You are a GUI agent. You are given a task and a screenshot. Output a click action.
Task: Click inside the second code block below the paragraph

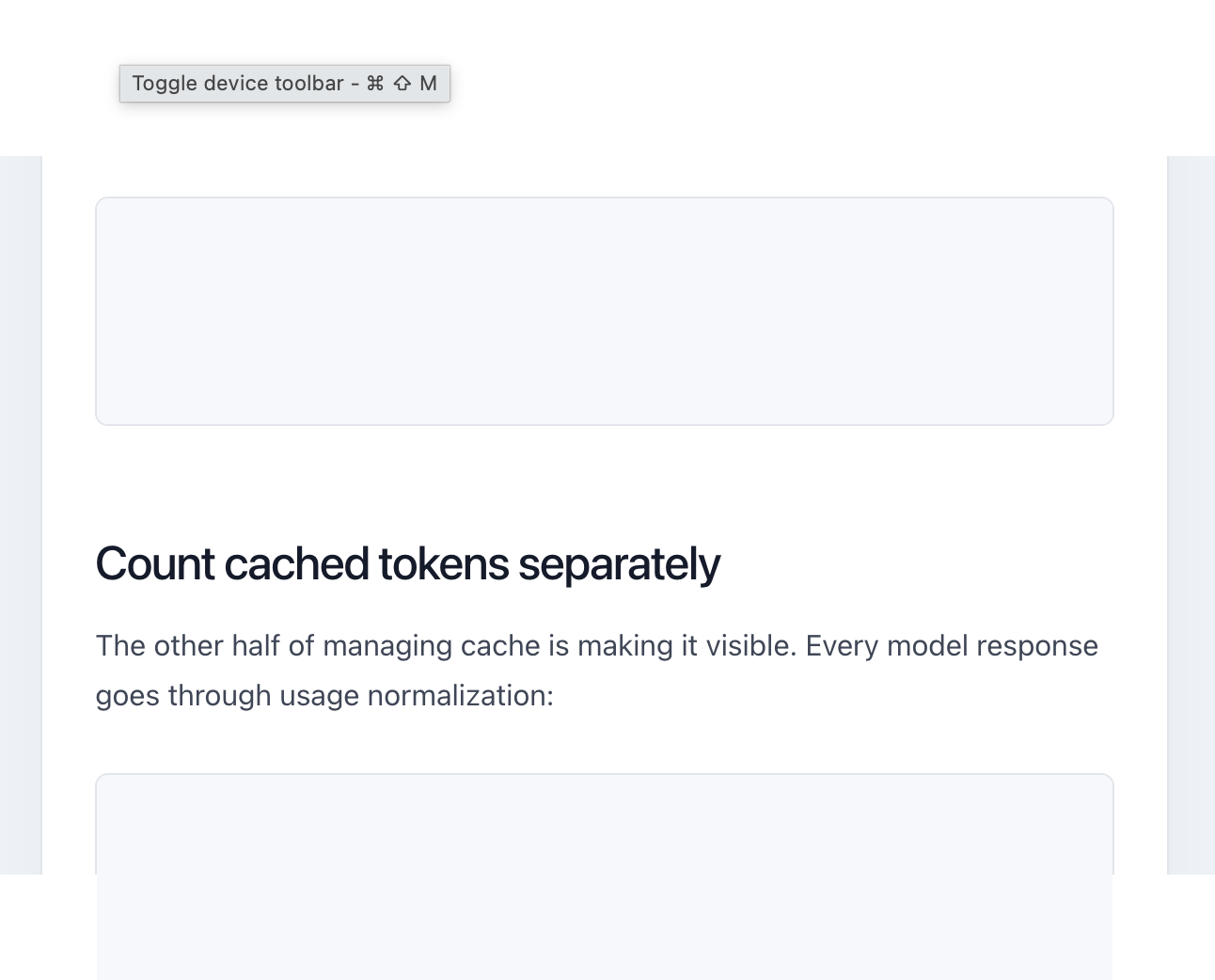coord(605,877)
